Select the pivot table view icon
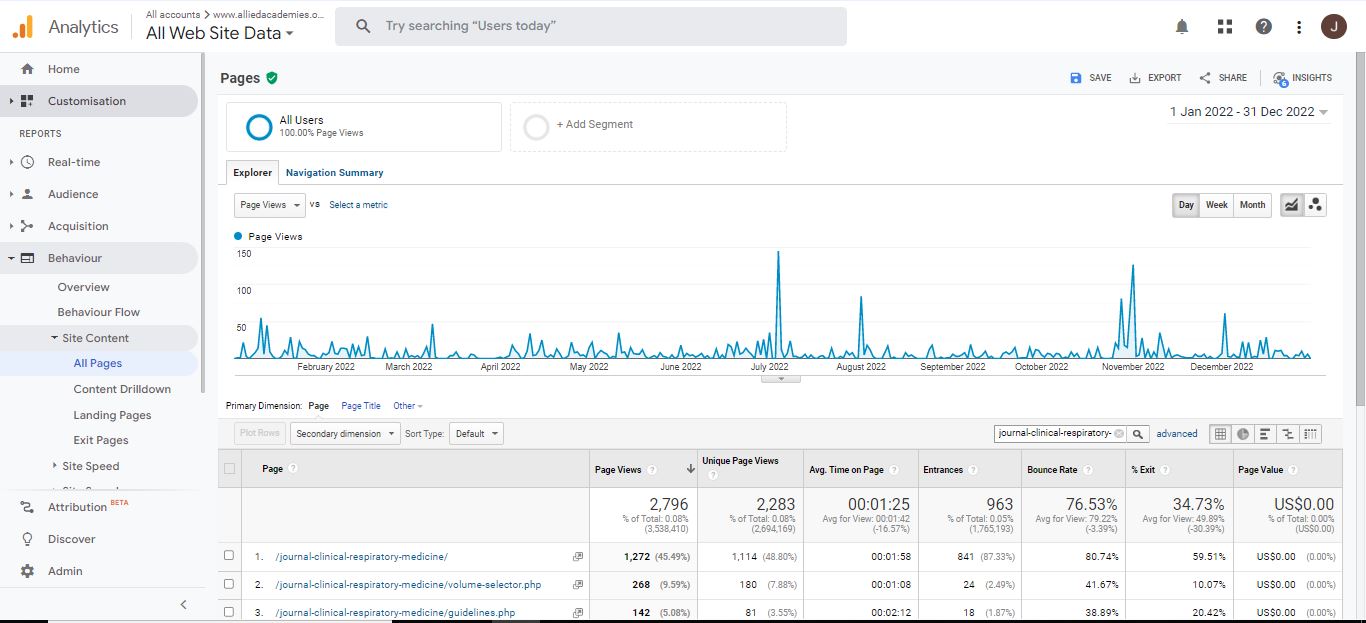The image size is (1366, 623). click(1311, 434)
